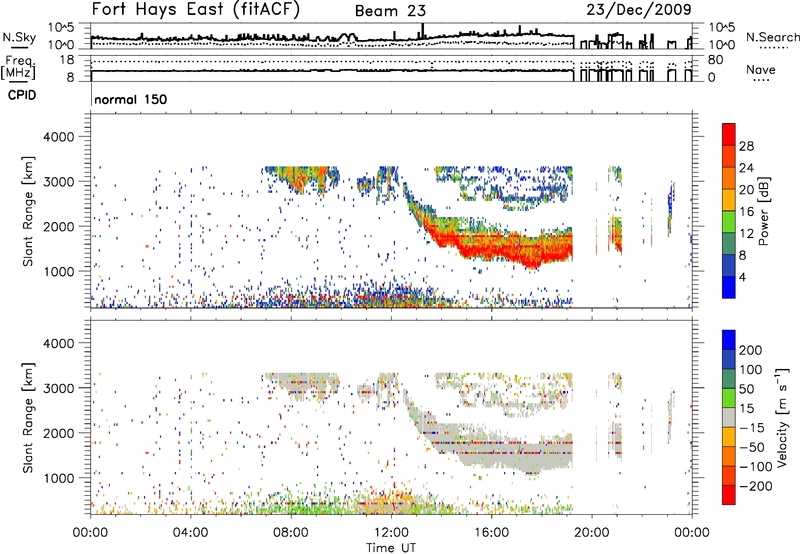Viewport: 800px width, 554px height.
Task: Click the '80' Nave axis tick
Action: coord(715,60)
